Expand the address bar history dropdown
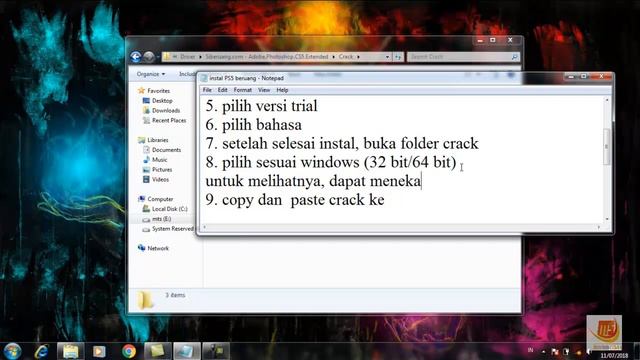This screenshot has width=640, height=360. (x=387, y=57)
